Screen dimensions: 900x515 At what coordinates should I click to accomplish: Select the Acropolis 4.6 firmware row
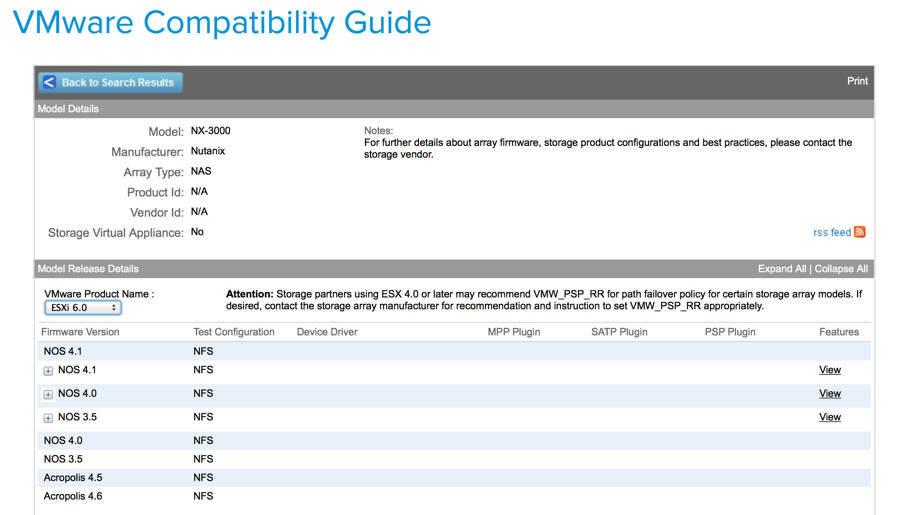(454, 496)
